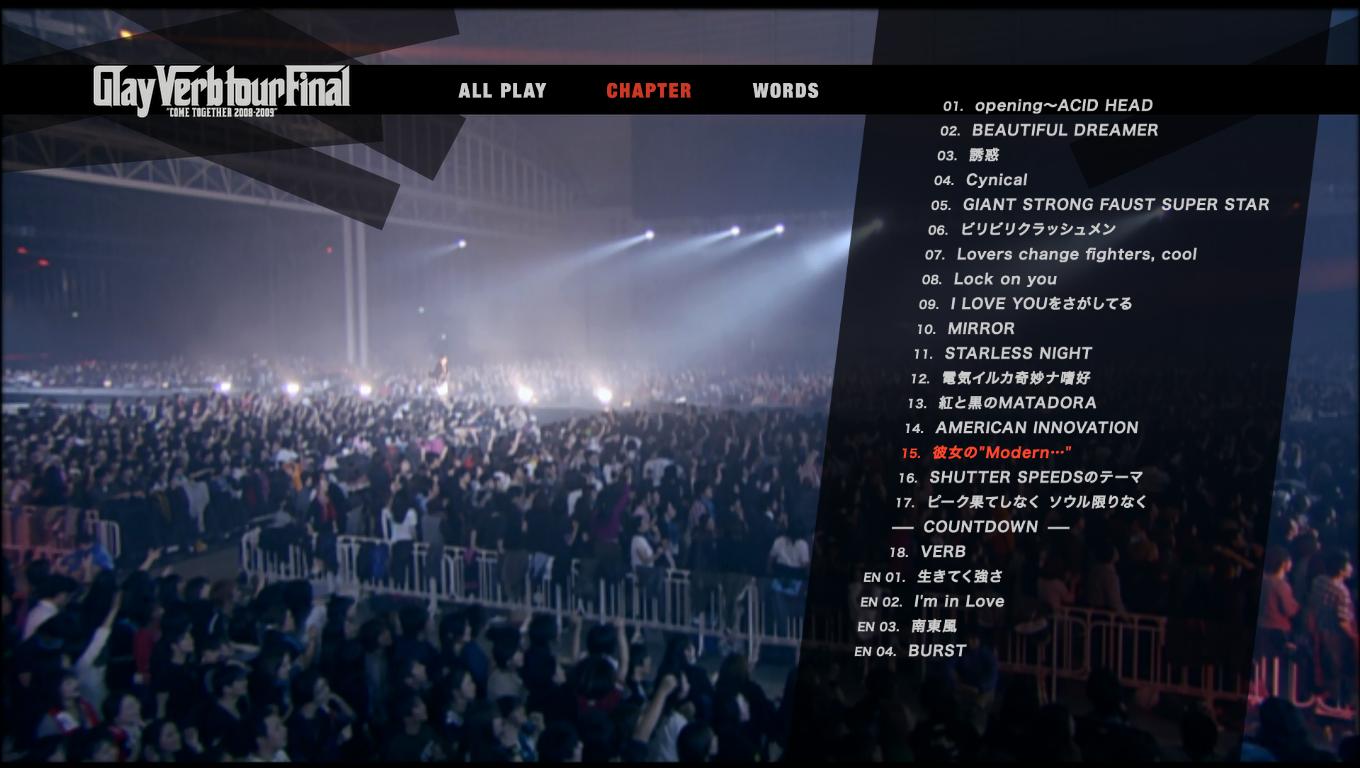Play chapter 01 opening～ACID HEAD

tap(1047, 106)
